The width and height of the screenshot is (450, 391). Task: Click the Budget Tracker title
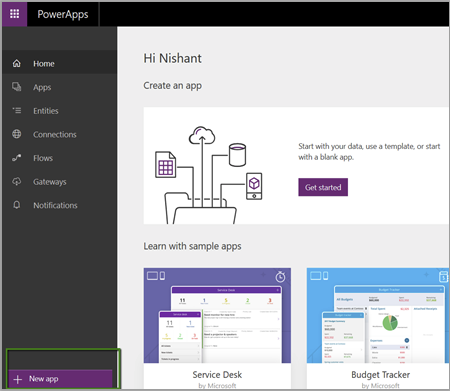click(381, 375)
